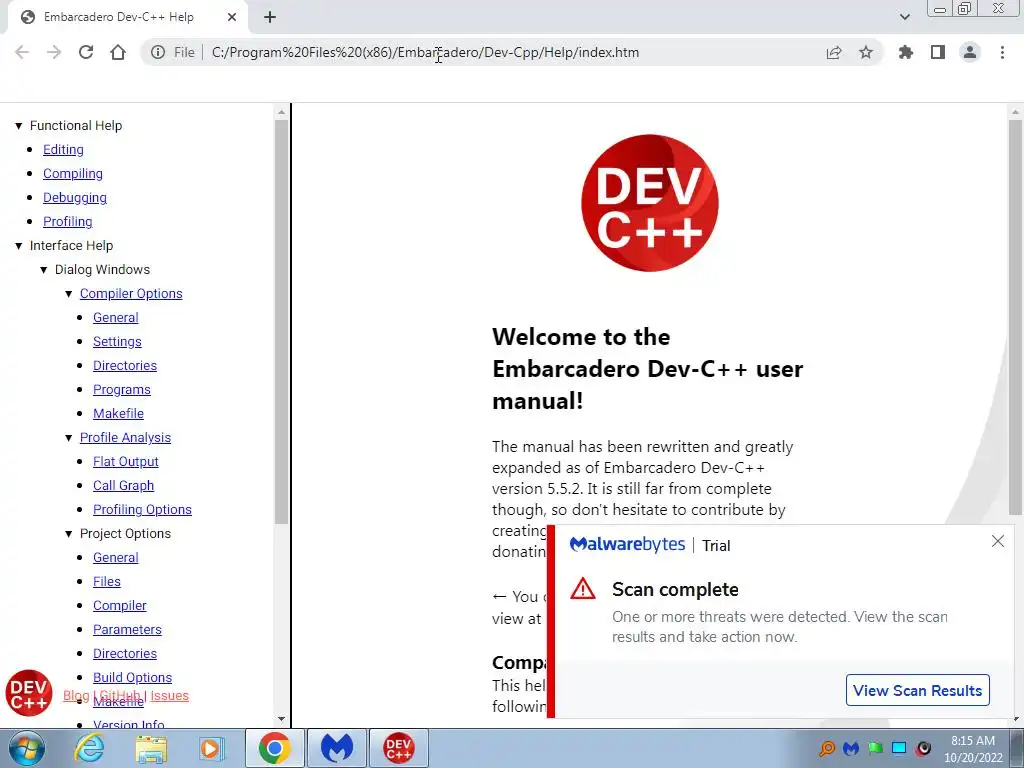The width and height of the screenshot is (1024, 768).
Task: Launch Internet Explorer from taskbar
Action: coord(89,748)
